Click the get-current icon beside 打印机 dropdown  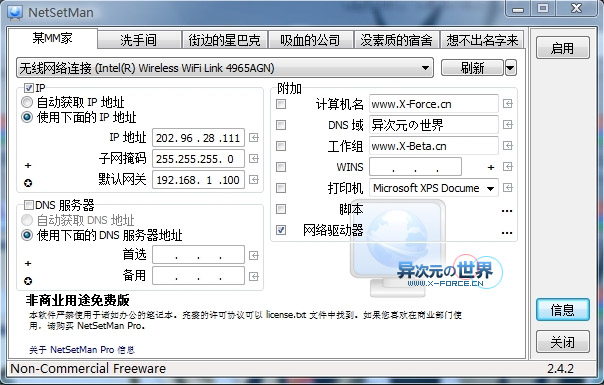[508, 187]
